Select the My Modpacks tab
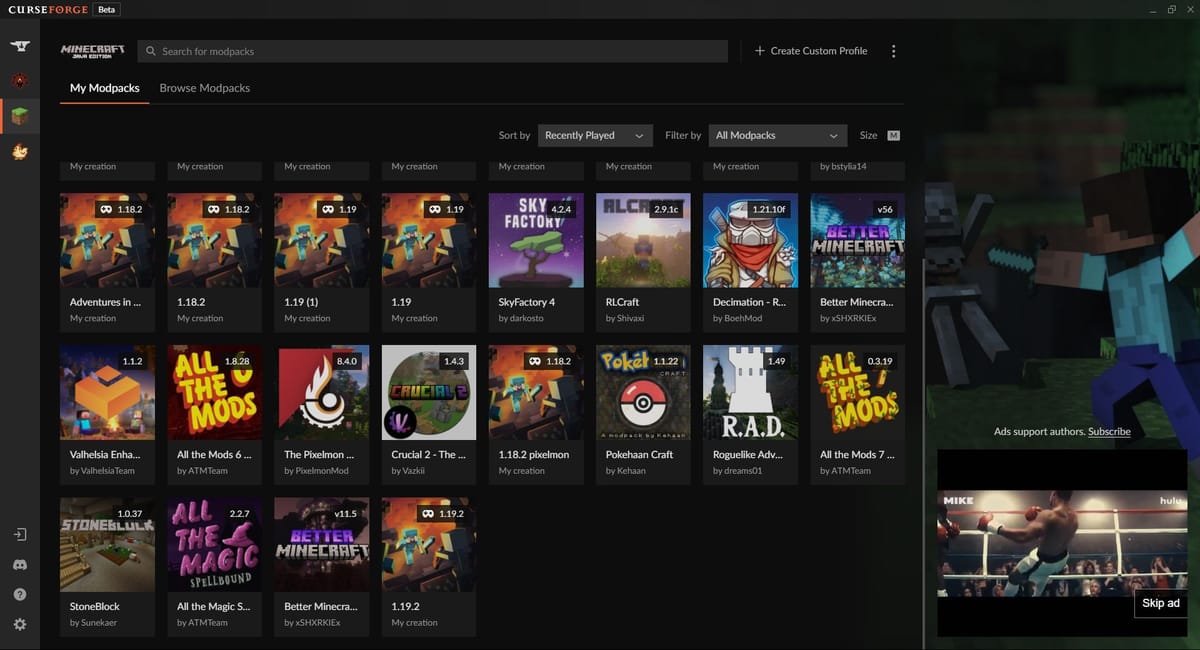The width and height of the screenshot is (1200, 650). [x=104, y=88]
